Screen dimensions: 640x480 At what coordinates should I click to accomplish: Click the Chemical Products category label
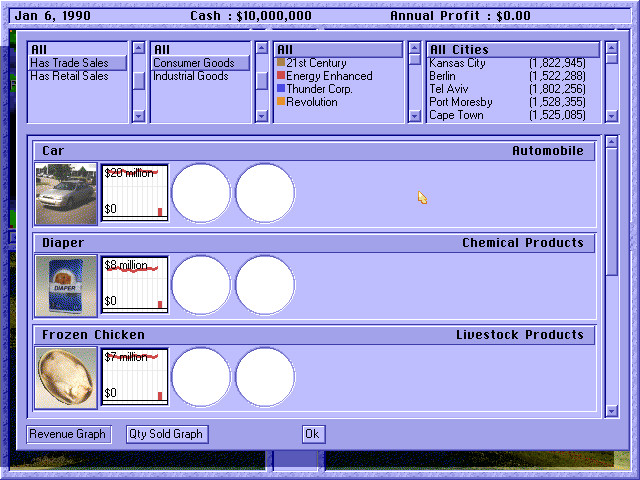[523, 242]
